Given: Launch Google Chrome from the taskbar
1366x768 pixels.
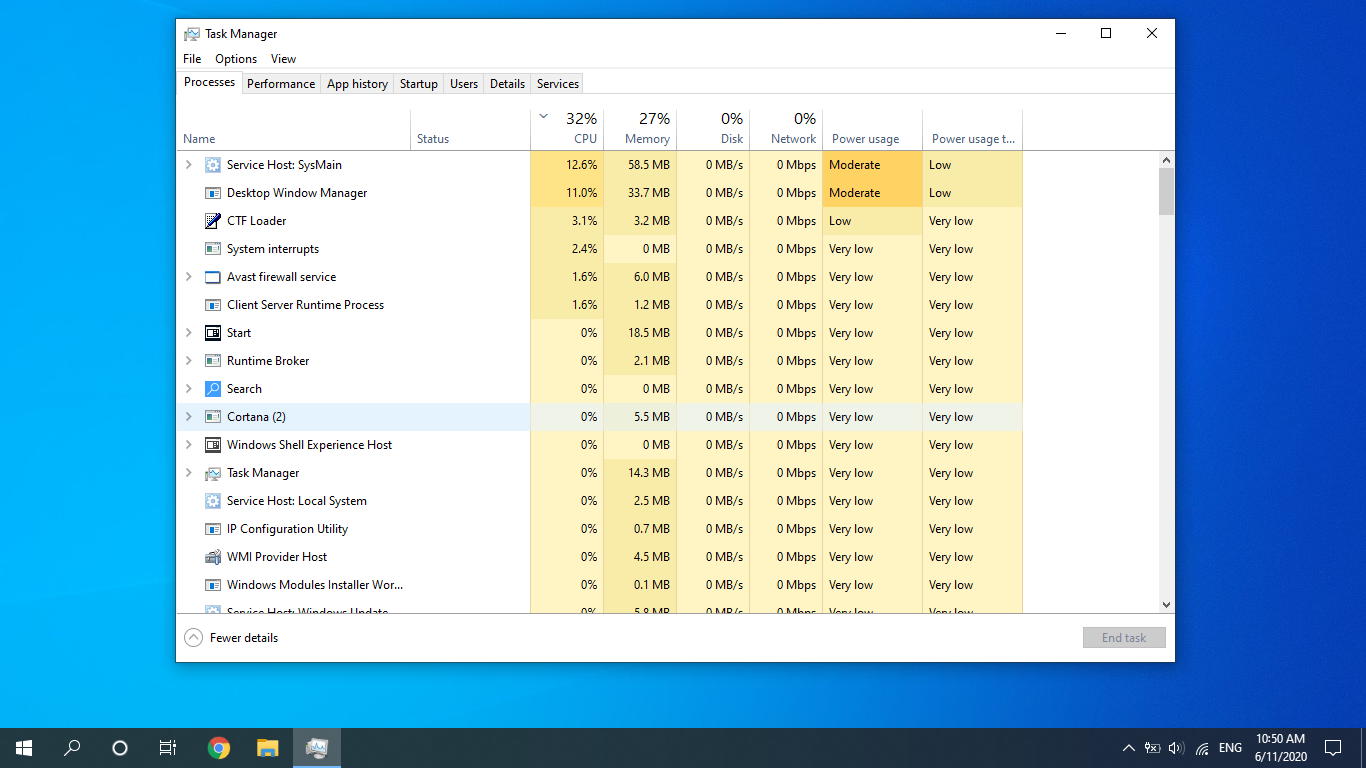Looking at the screenshot, I should tap(219, 748).
